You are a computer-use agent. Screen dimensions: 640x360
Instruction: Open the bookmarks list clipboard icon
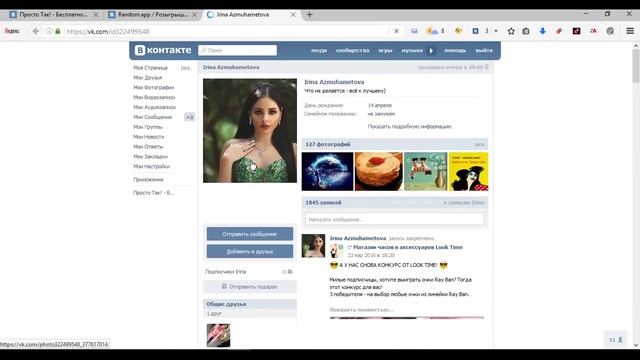[526, 31]
